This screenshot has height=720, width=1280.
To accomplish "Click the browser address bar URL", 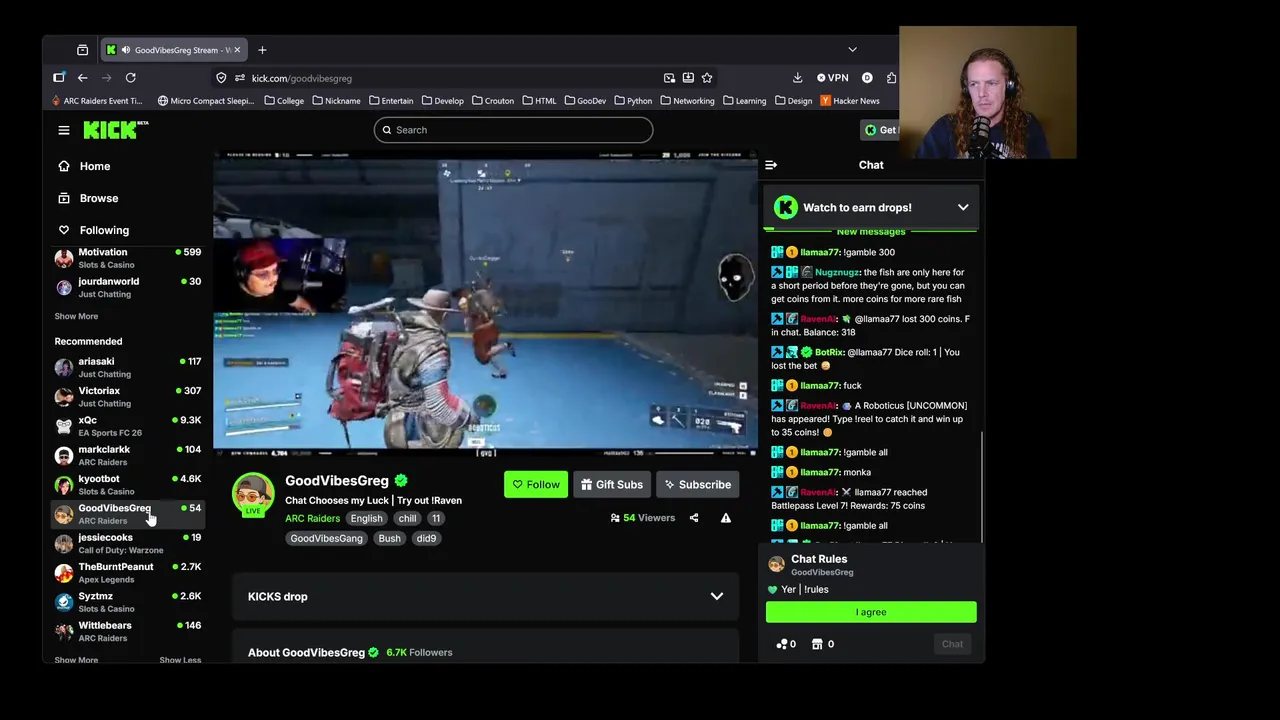I will pos(302,78).
